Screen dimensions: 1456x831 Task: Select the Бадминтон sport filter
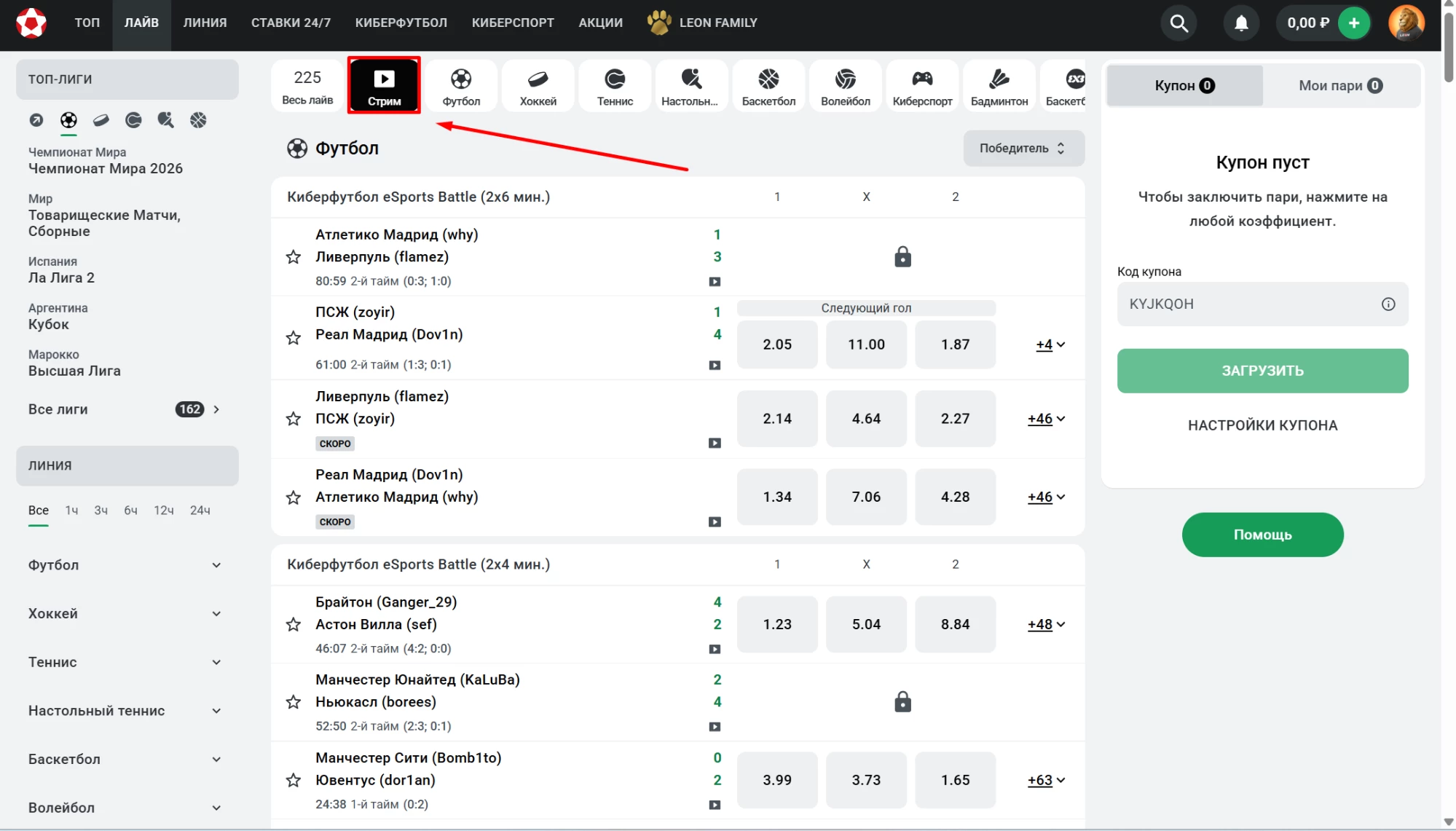[x=999, y=86]
